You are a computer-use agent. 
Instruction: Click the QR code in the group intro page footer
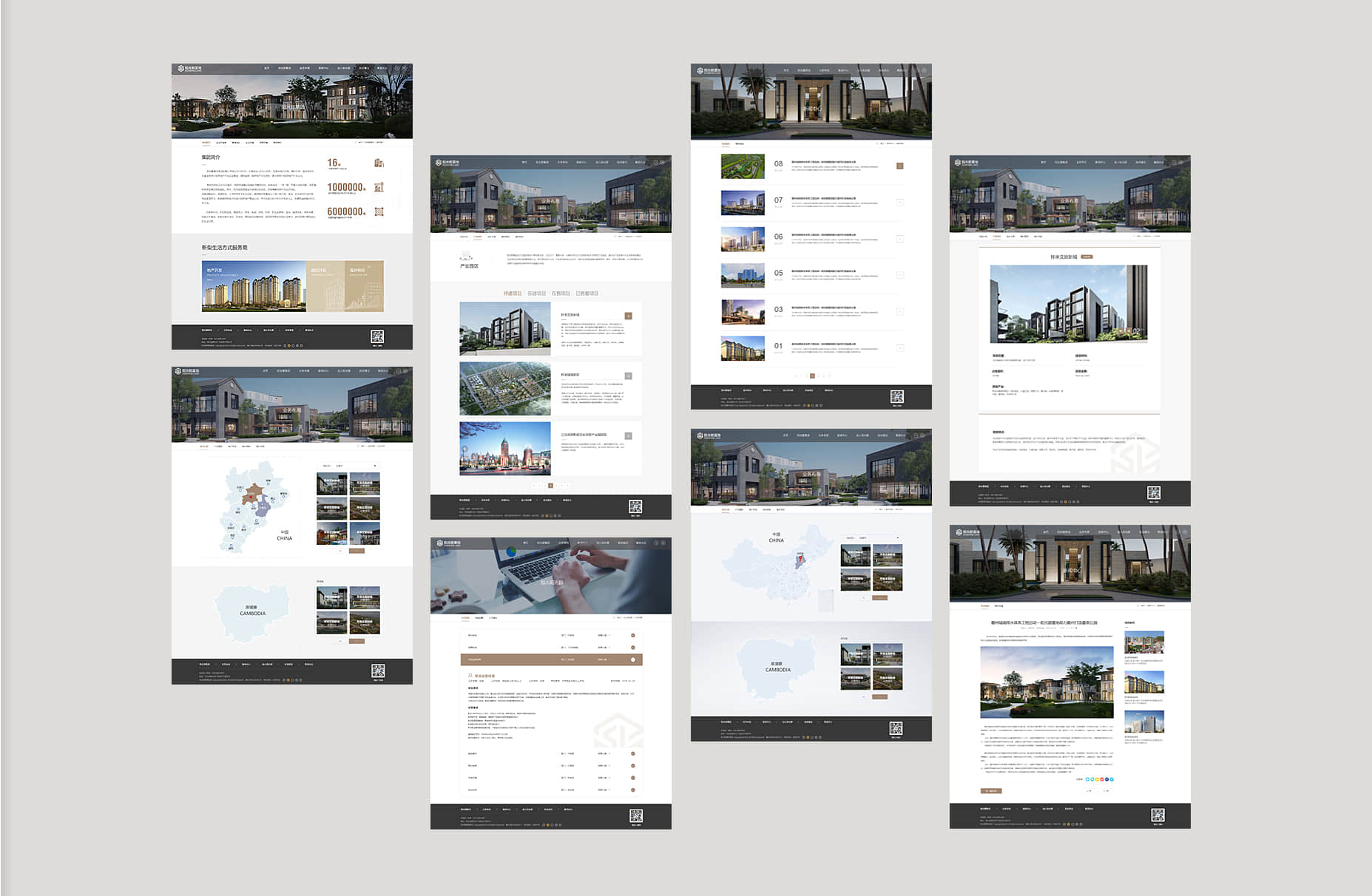(377, 337)
